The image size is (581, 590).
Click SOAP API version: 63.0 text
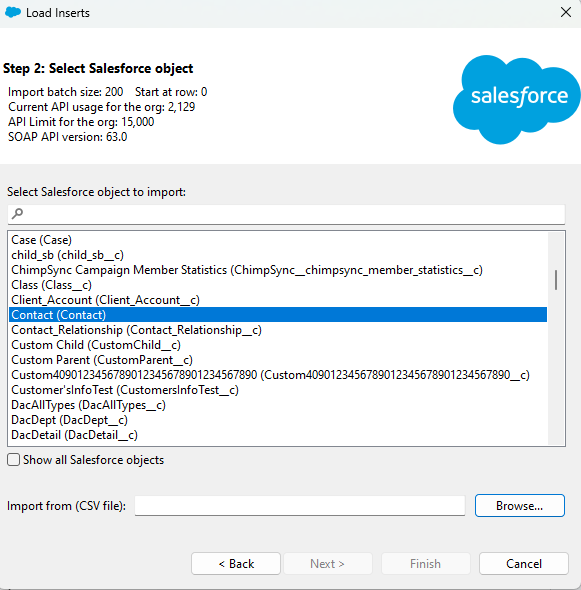68,137
